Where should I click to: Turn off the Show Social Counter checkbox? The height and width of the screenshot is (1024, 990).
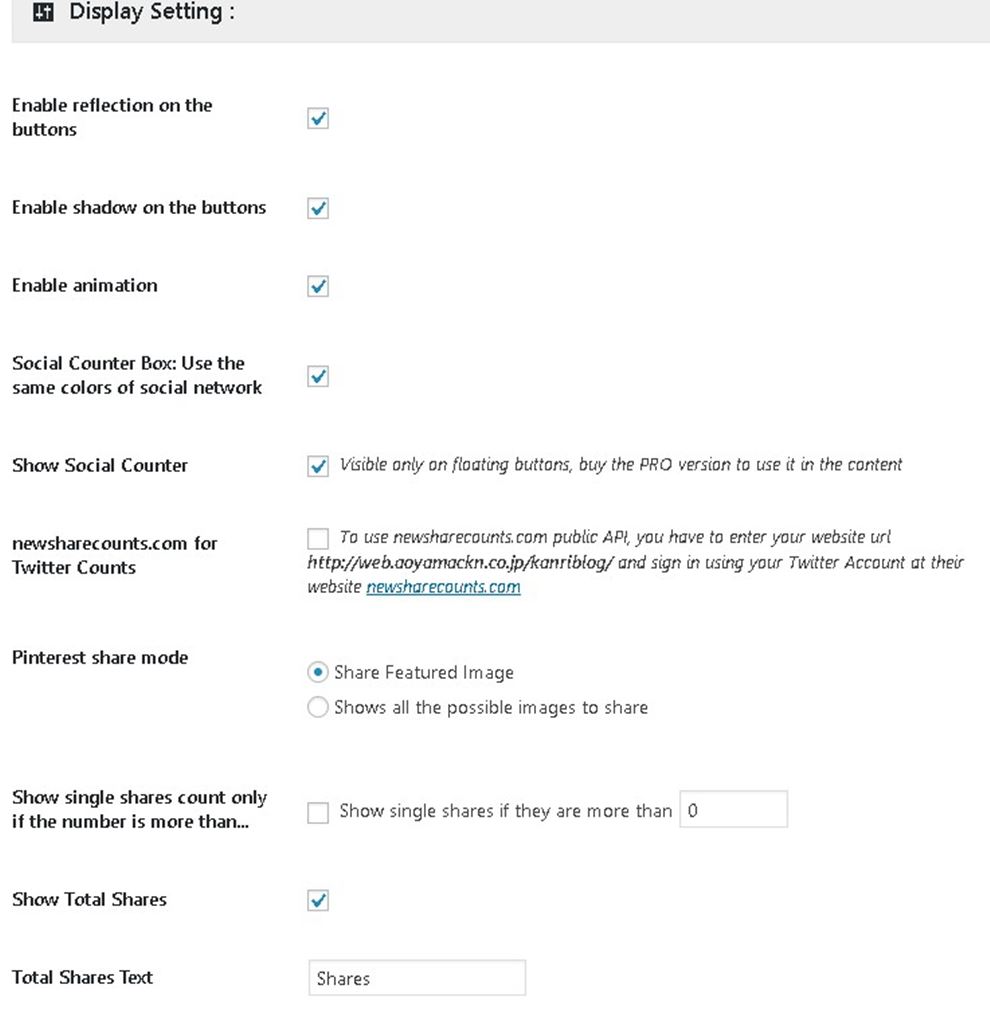pyautogui.click(x=318, y=466)
